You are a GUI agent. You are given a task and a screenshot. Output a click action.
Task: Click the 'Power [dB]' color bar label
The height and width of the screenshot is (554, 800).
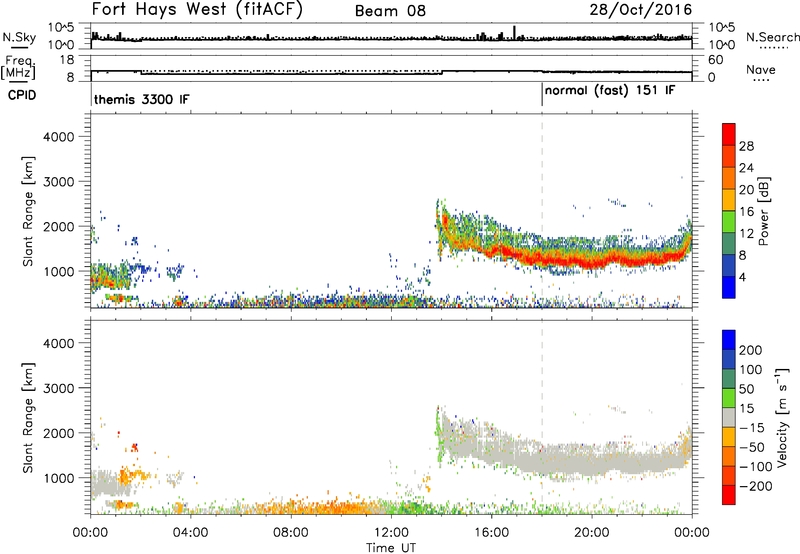click(x=763, y=211)
